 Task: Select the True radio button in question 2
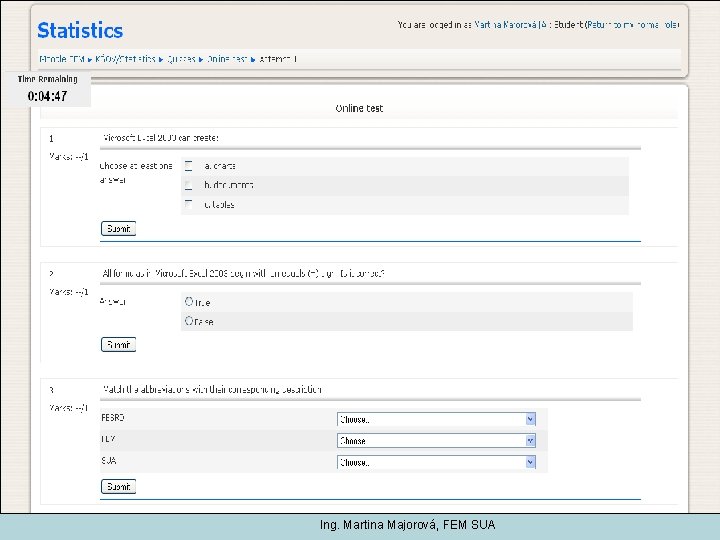coord(189,301)
